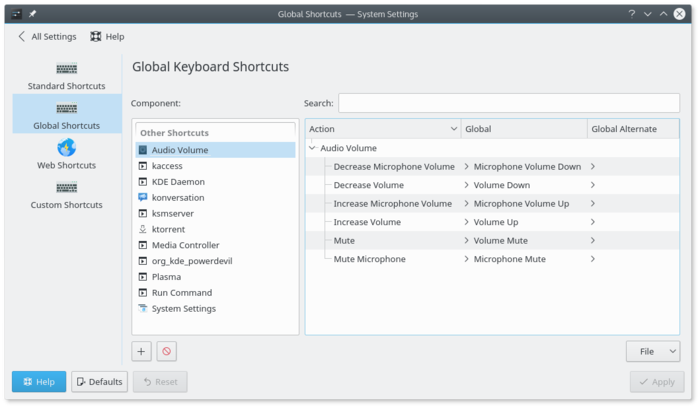Image resolution: width=700 pixels, height=408 pixels.
Task: Sort by the Action column header
Action: 383,129
